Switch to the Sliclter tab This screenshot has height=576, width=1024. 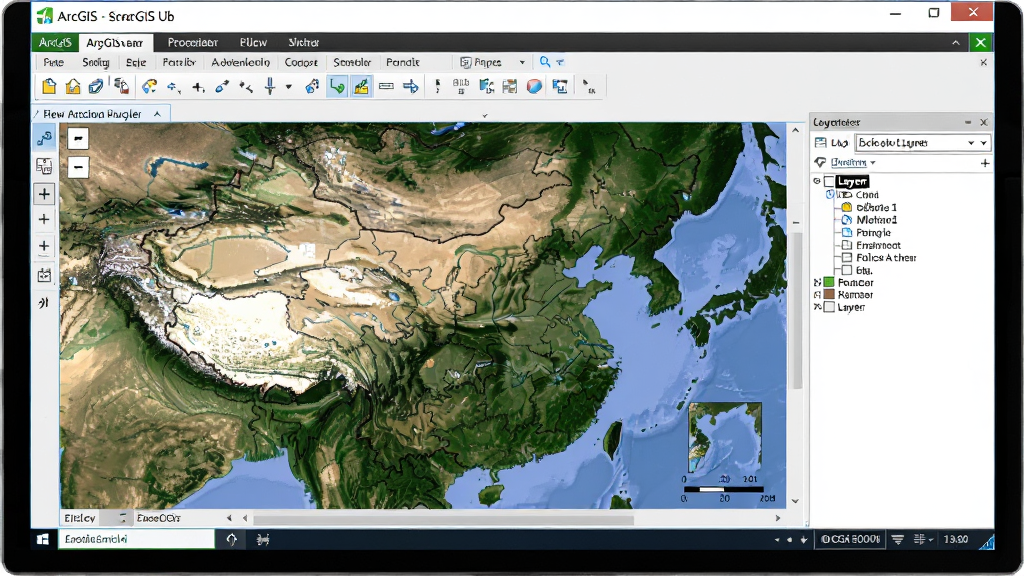coord(304,42)
